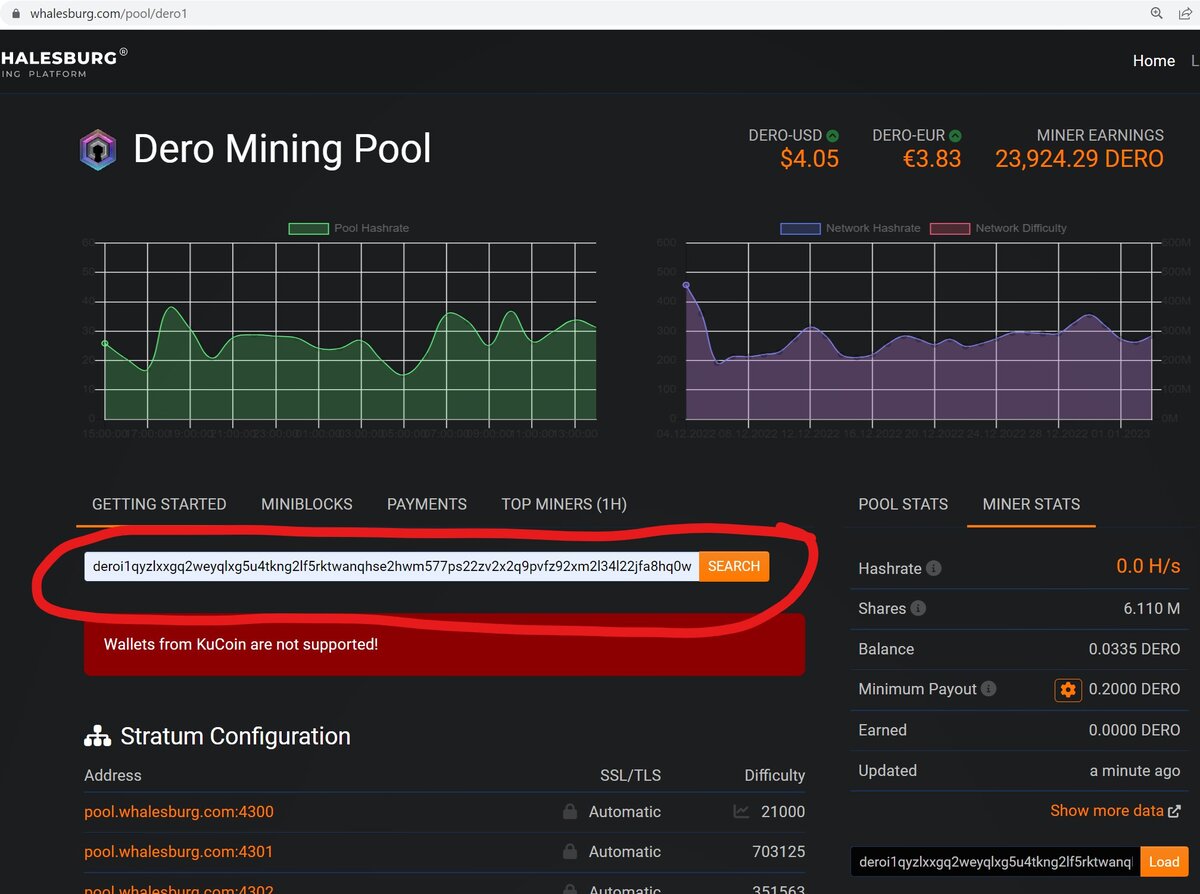Click the 'a minute ago' updated value
1200x894 pixels.
pyautogui.click(x=1135, y=770)
